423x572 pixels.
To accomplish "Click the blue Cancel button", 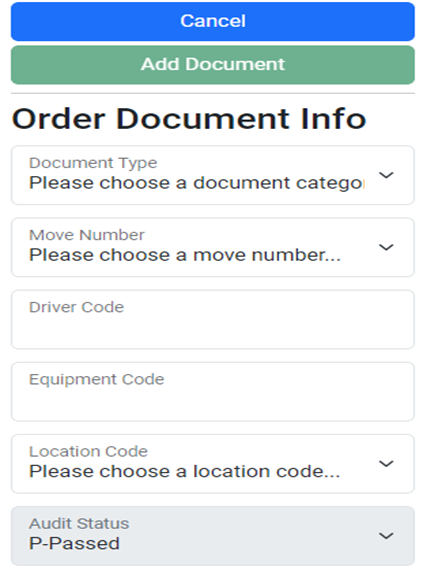I will [x=213, y=22].
